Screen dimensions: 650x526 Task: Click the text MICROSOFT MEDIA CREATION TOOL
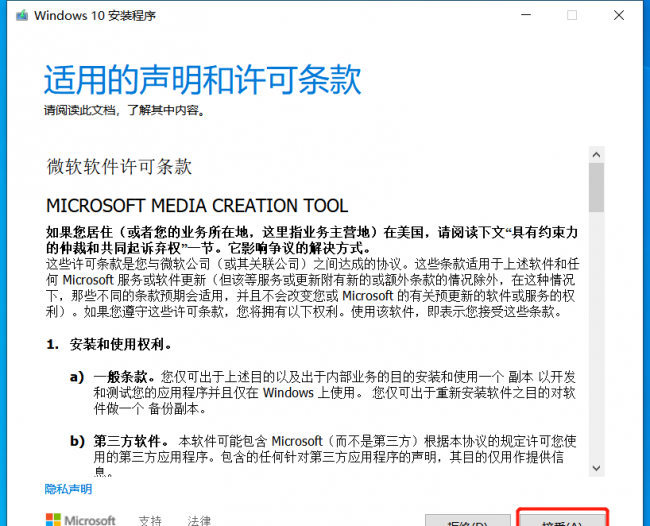coord(197,206)
